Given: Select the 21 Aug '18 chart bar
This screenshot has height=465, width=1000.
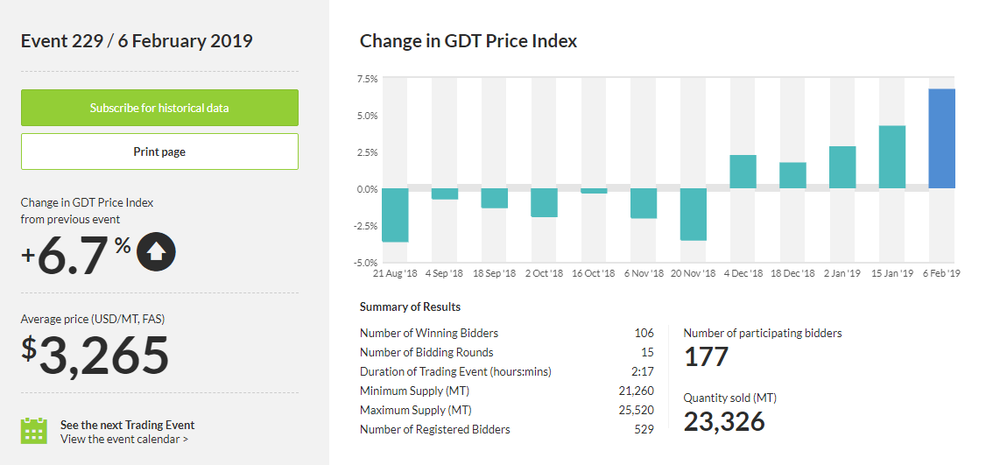Looking at the screenshot, I should (x=395, y=215).
